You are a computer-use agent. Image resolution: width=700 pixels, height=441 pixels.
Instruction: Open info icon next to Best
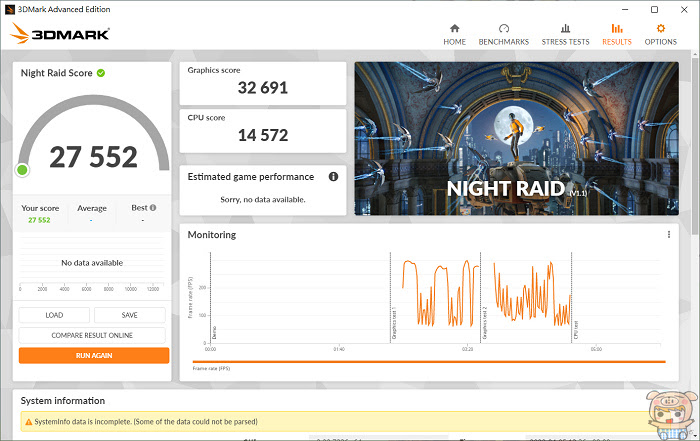point(153,208)
